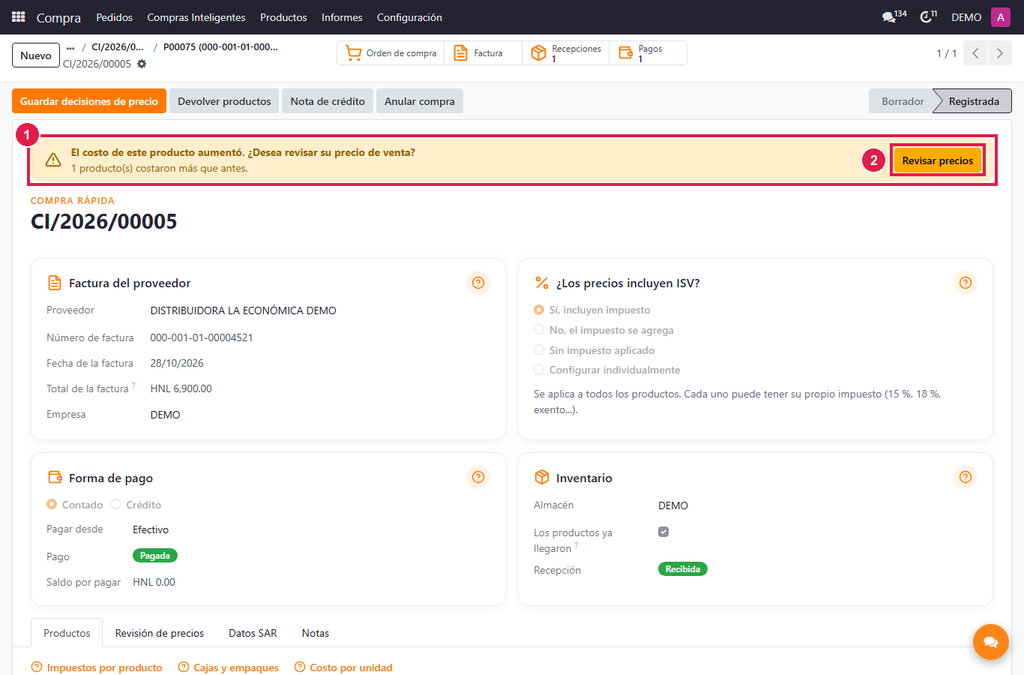Open the apps grid menu icon
Image resolution: width=1024 pixels, height=675 pixels.
[x=18, y=17]
